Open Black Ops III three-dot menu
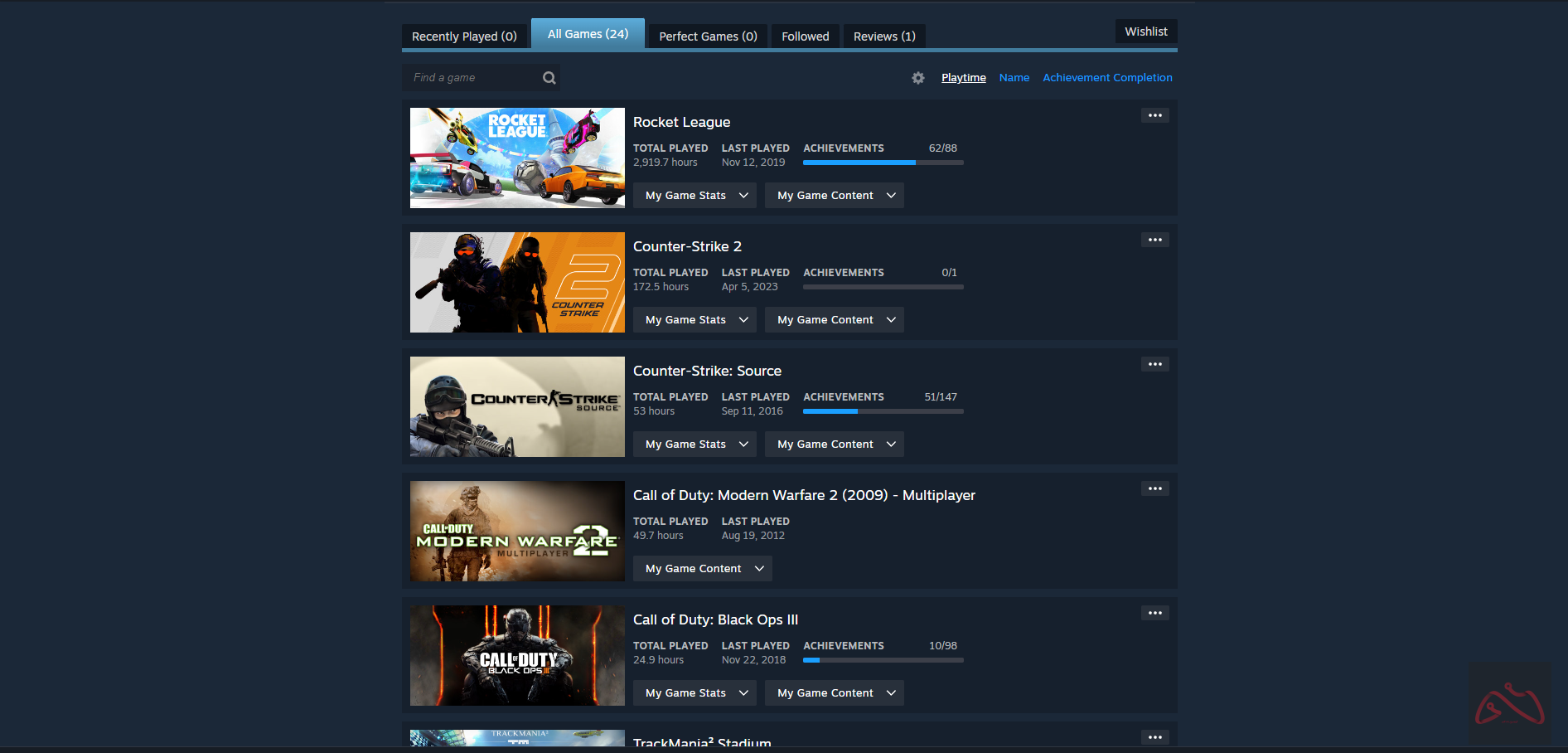 click(1154, 613)
